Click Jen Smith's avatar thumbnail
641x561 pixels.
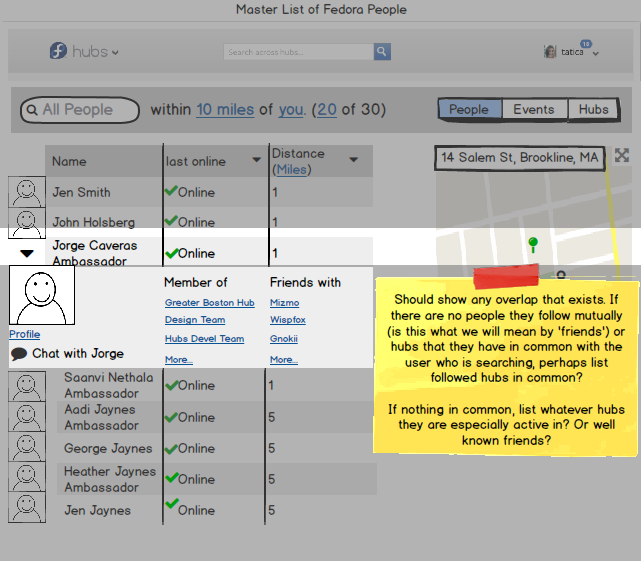click(27, 192)
